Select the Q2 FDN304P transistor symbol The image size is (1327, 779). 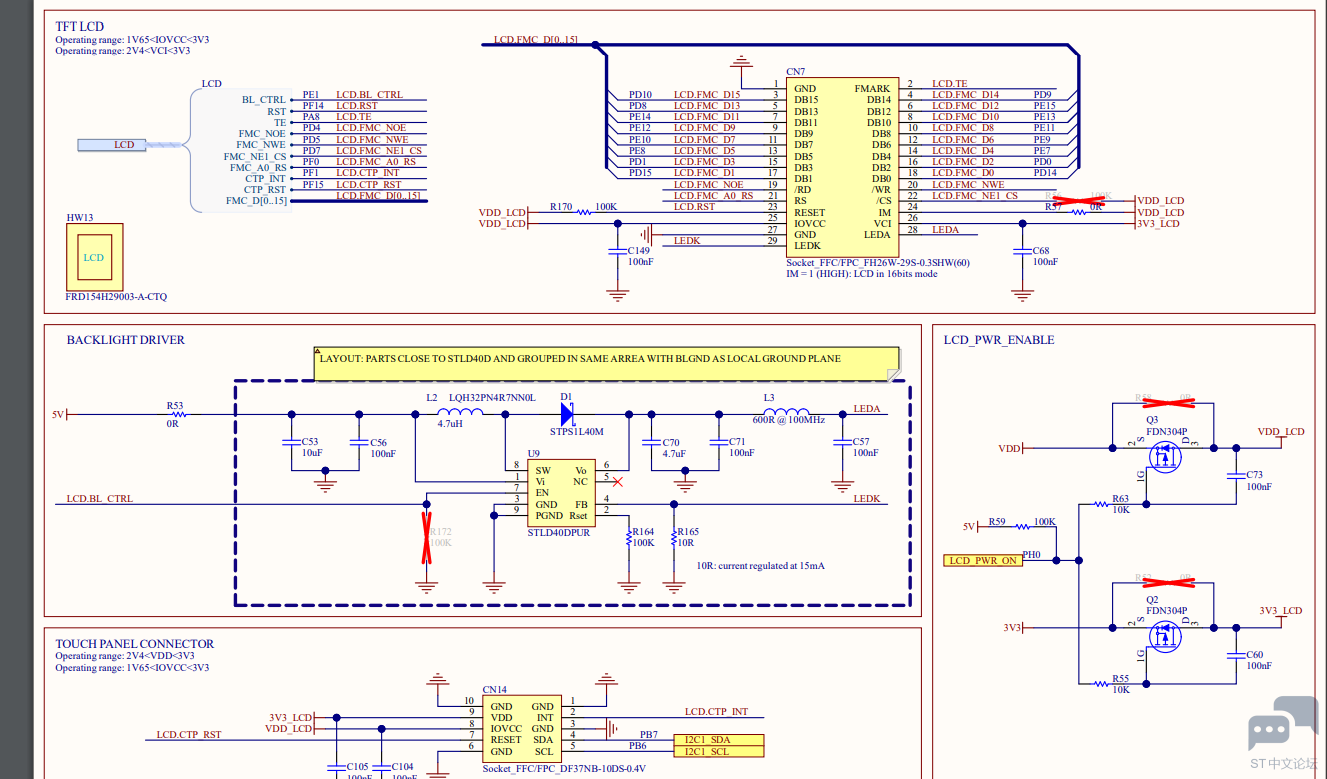click(x=1163, y=636)
